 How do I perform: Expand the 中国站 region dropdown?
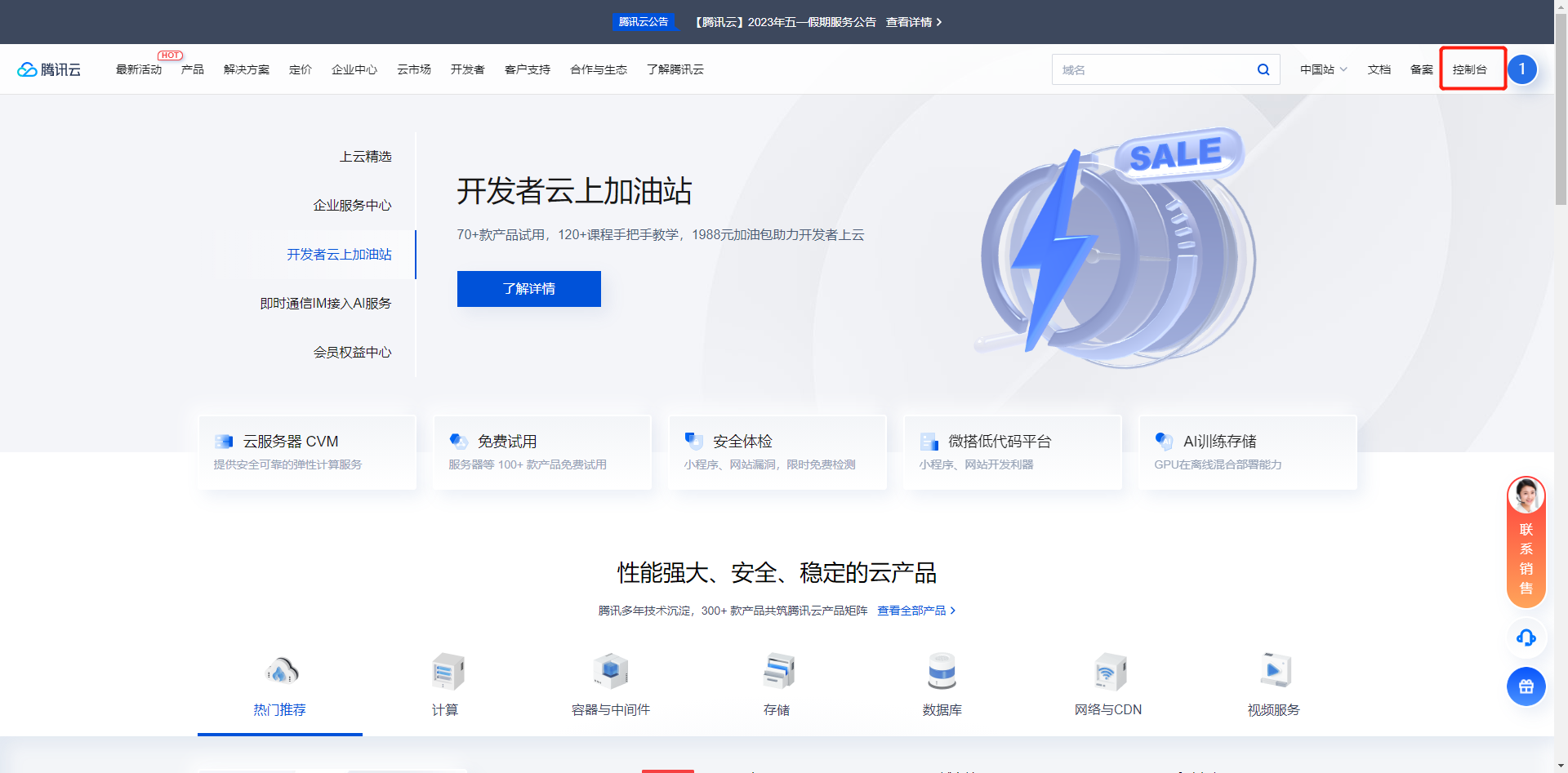pos(1324,69)
